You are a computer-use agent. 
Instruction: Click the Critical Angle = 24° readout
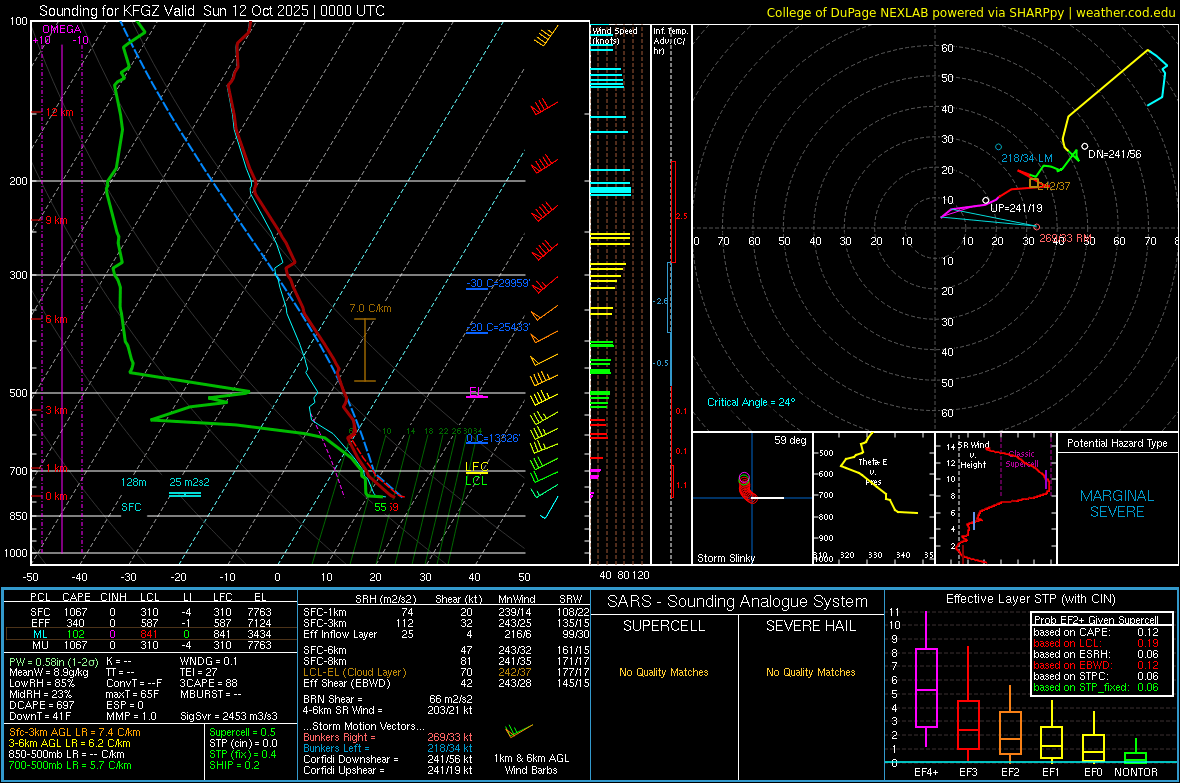pyautogui.click(x=751, y=402)
